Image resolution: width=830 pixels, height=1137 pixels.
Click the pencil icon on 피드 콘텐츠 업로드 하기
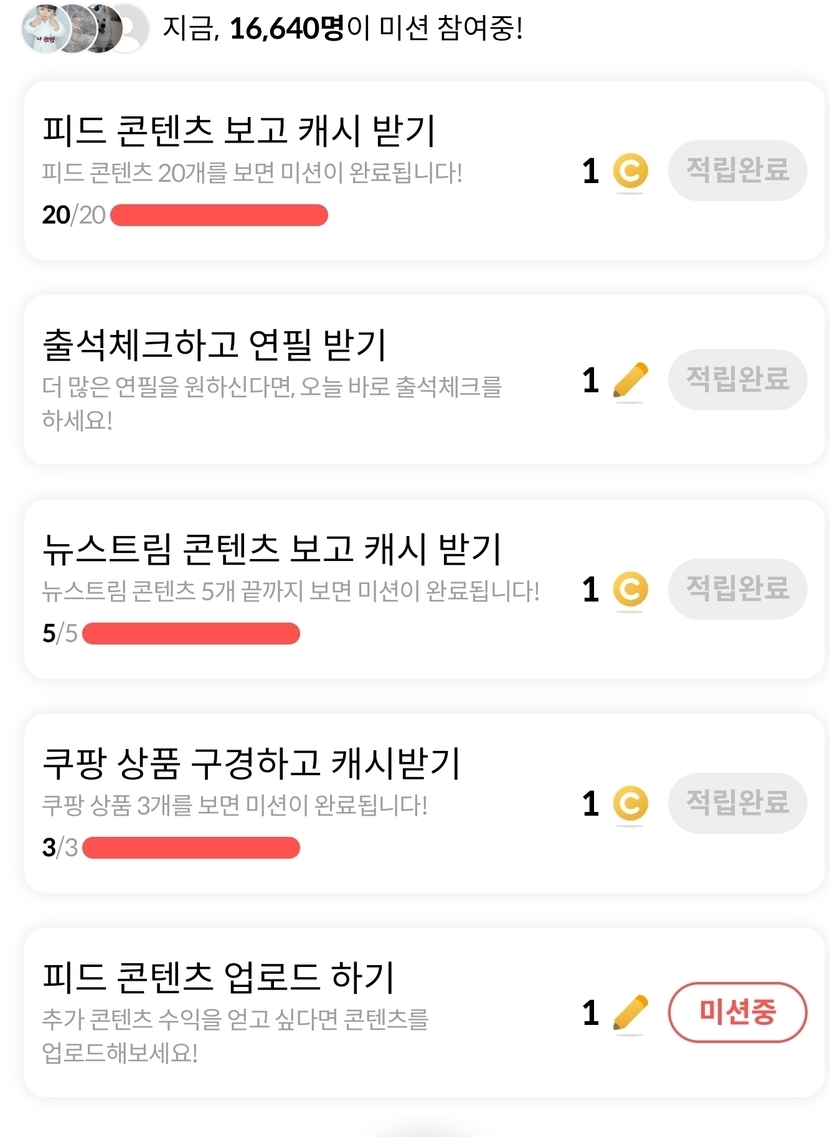629,1013
